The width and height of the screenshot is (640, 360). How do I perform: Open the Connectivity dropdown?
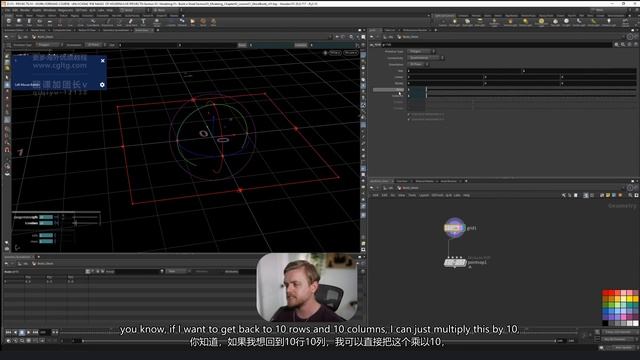(425, 58)
